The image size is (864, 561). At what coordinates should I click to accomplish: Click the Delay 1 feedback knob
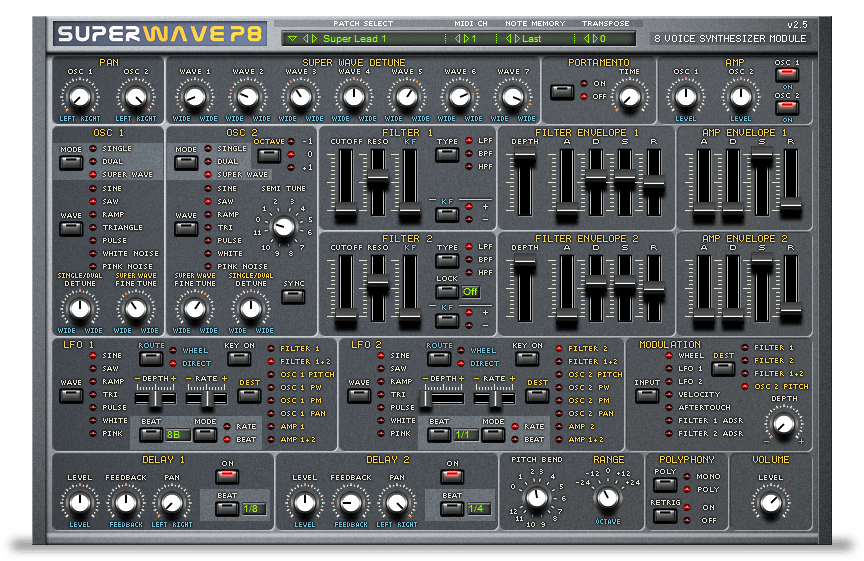tap(126, 502)
